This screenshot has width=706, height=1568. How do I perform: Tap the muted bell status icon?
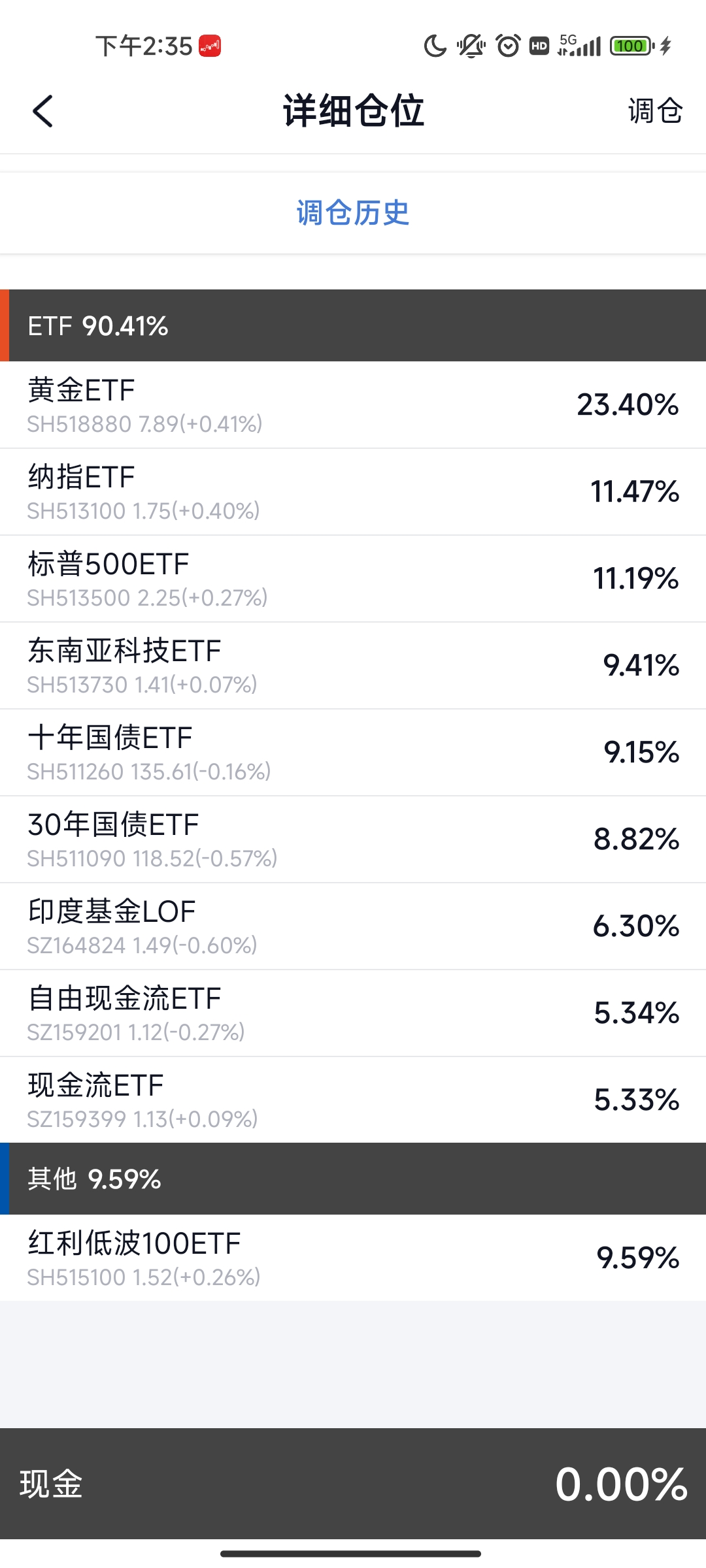tap(471, 46)
